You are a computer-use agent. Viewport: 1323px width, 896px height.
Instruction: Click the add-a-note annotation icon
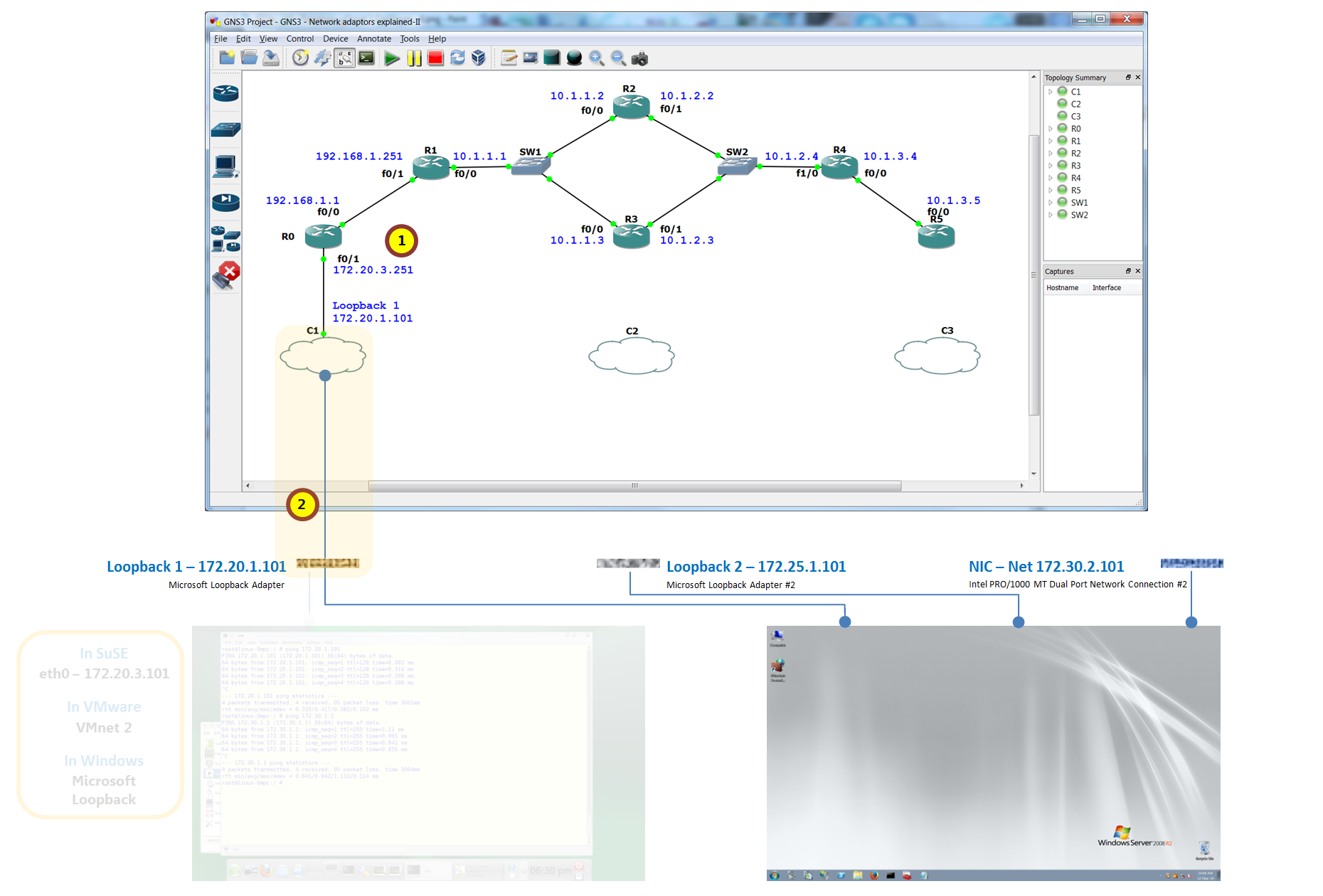pyautogui.click(x=509, y=58)
